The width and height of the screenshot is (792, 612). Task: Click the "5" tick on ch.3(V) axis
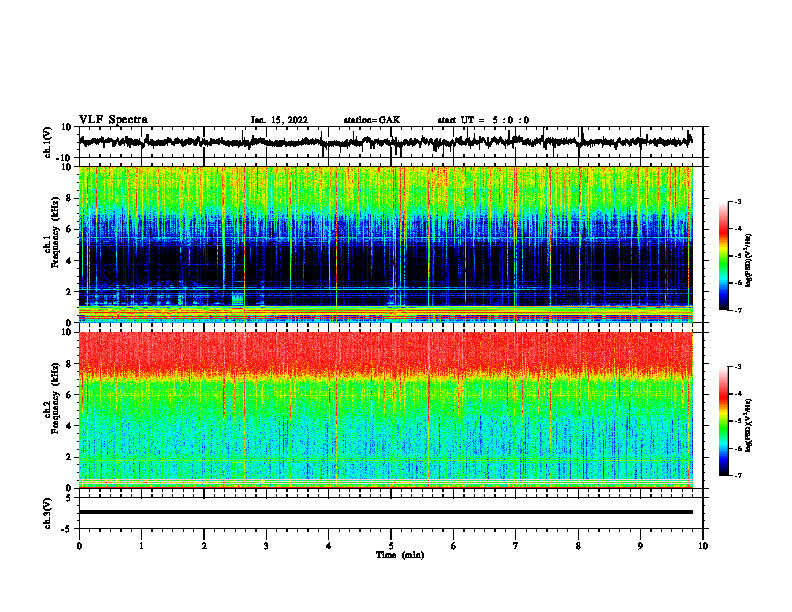coord(69,498)
